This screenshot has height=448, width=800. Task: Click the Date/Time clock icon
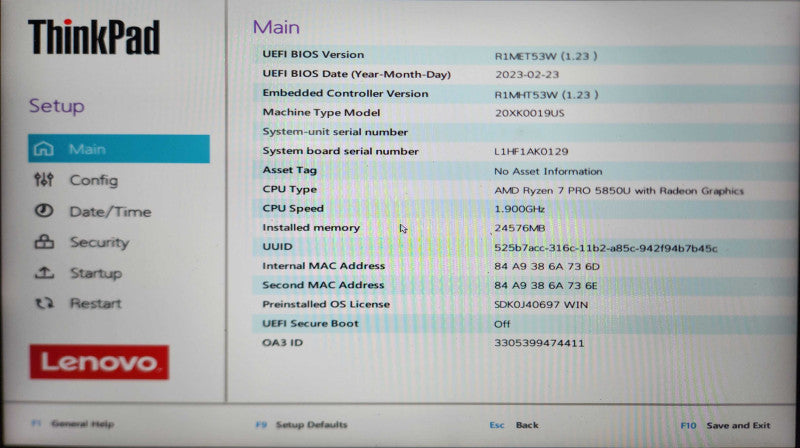click(44, 211)
